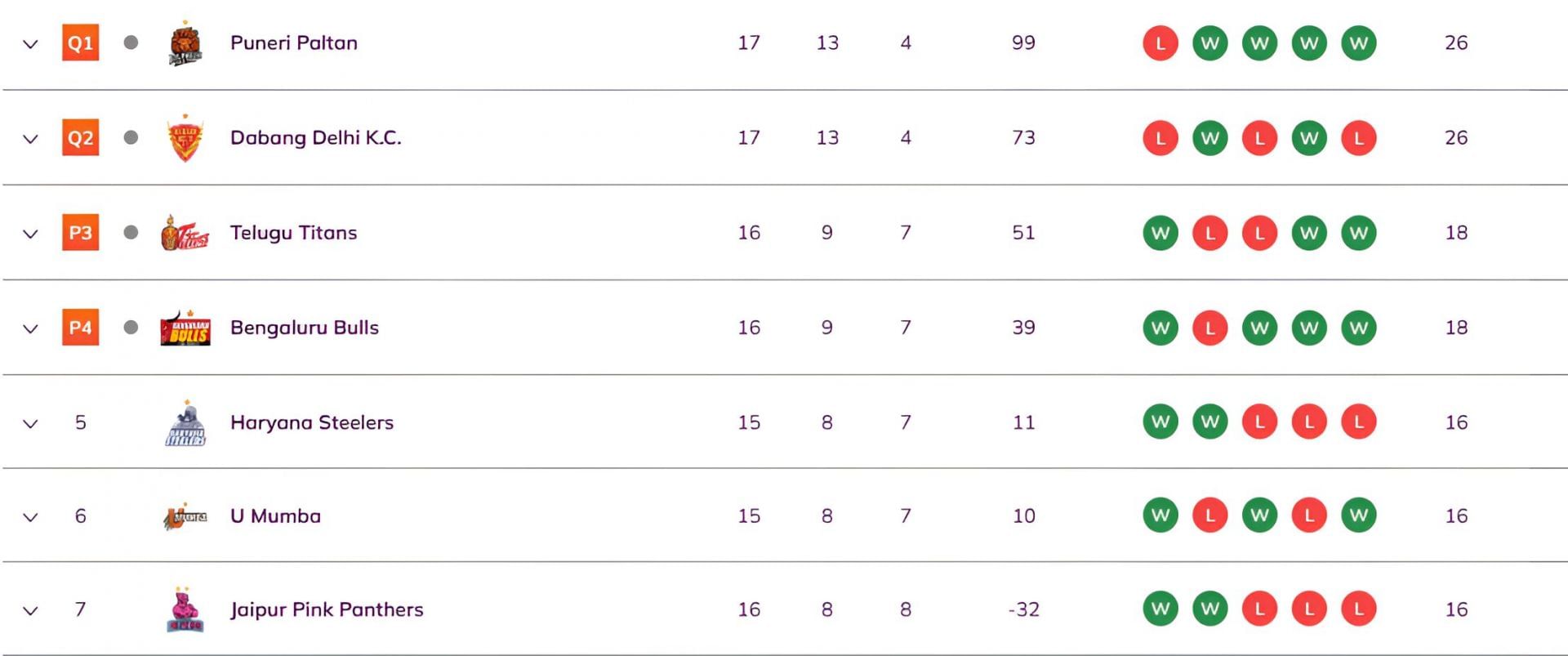Expand the Telugu Titans row chevron
The width and height of the screenshot is (1568, 656).
(30, 234)
